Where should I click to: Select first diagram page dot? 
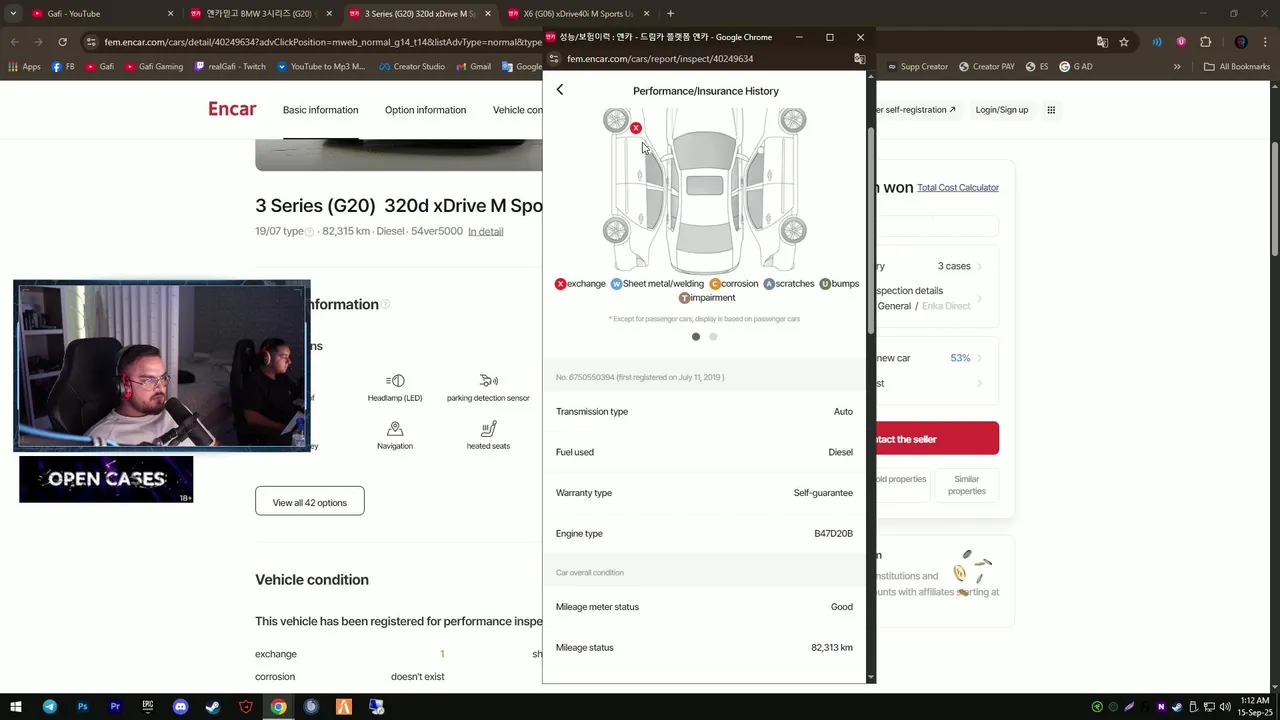click(696, 337)
